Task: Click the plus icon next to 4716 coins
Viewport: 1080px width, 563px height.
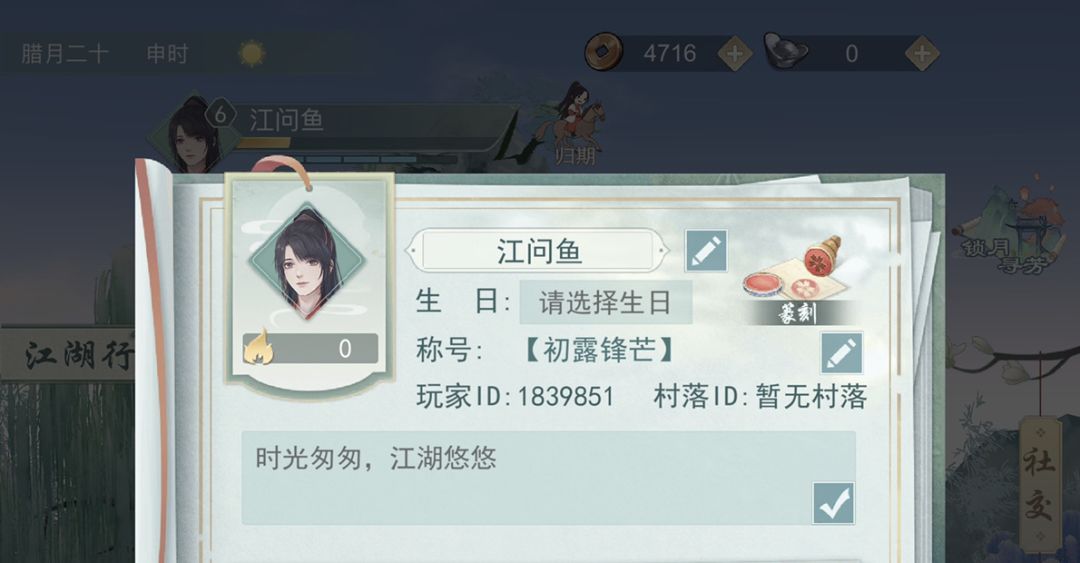Action: tap(735, 53)
